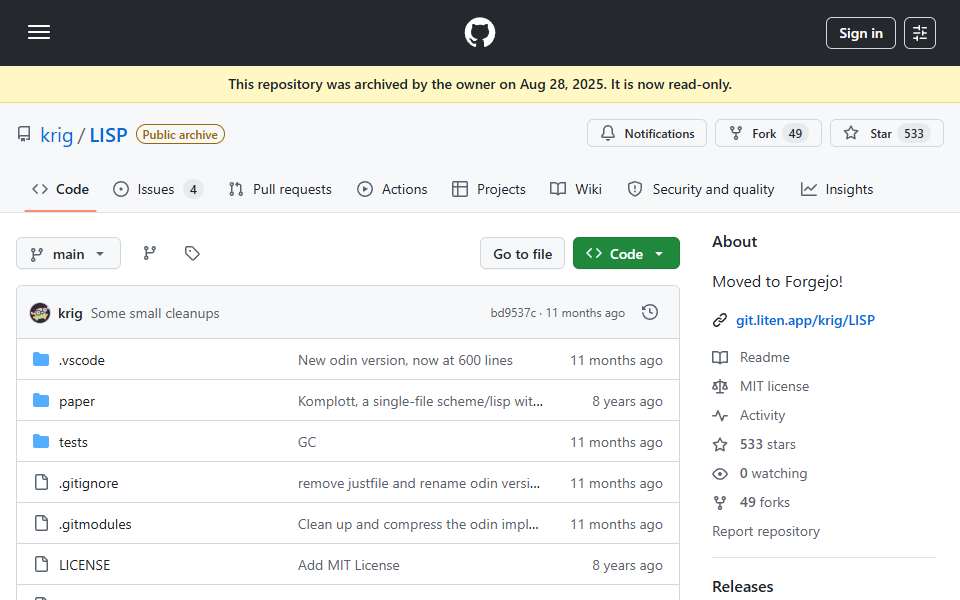Switch to the Code tab
This screenshot has height=600, width=960.
pos(61,189)
